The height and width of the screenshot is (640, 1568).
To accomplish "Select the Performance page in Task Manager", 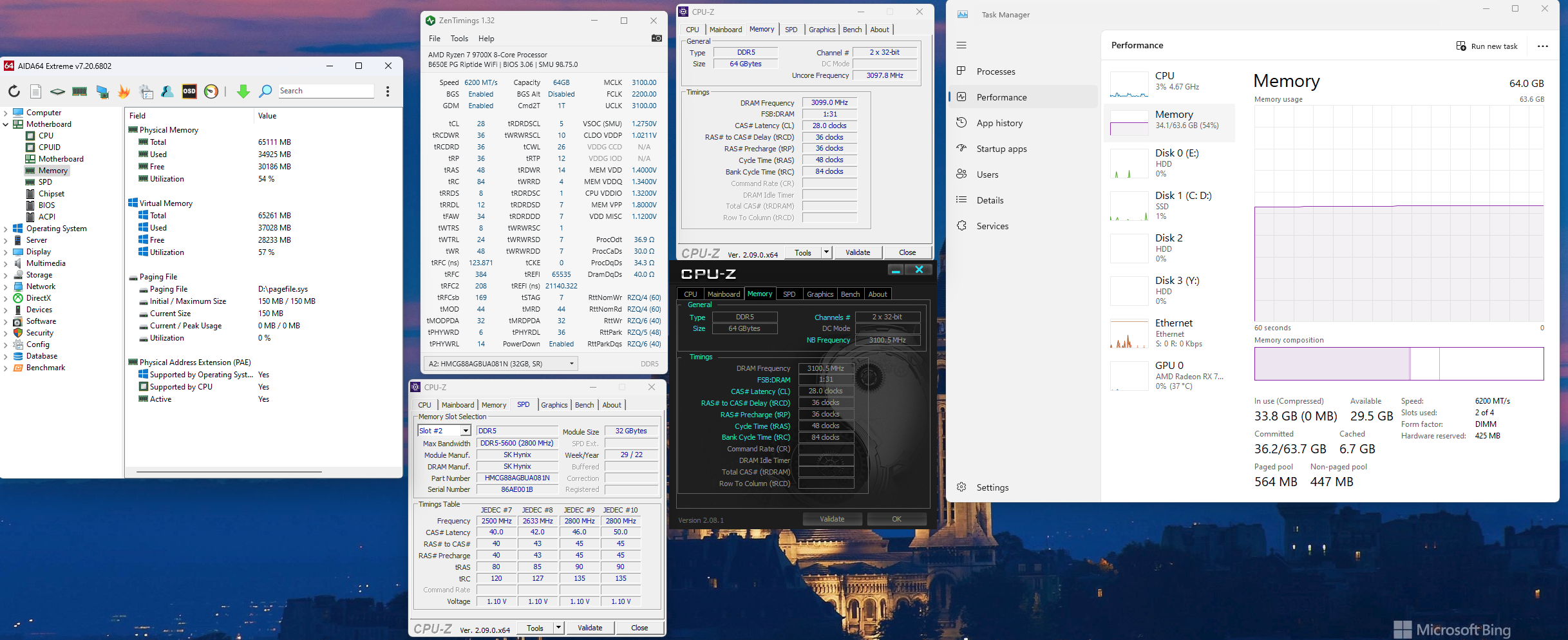I will [x=1023, y=97].
